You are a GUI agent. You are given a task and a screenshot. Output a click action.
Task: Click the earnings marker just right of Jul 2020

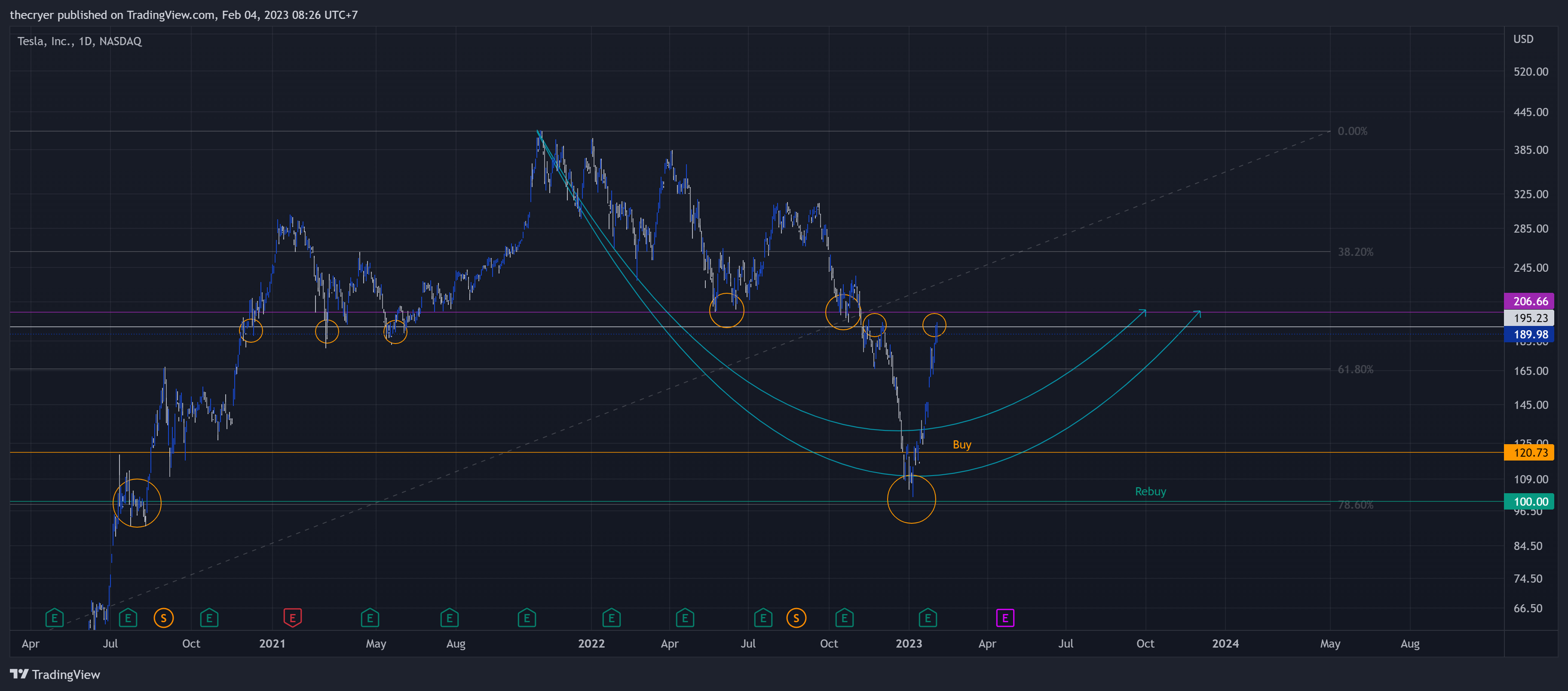coord(128,618)
